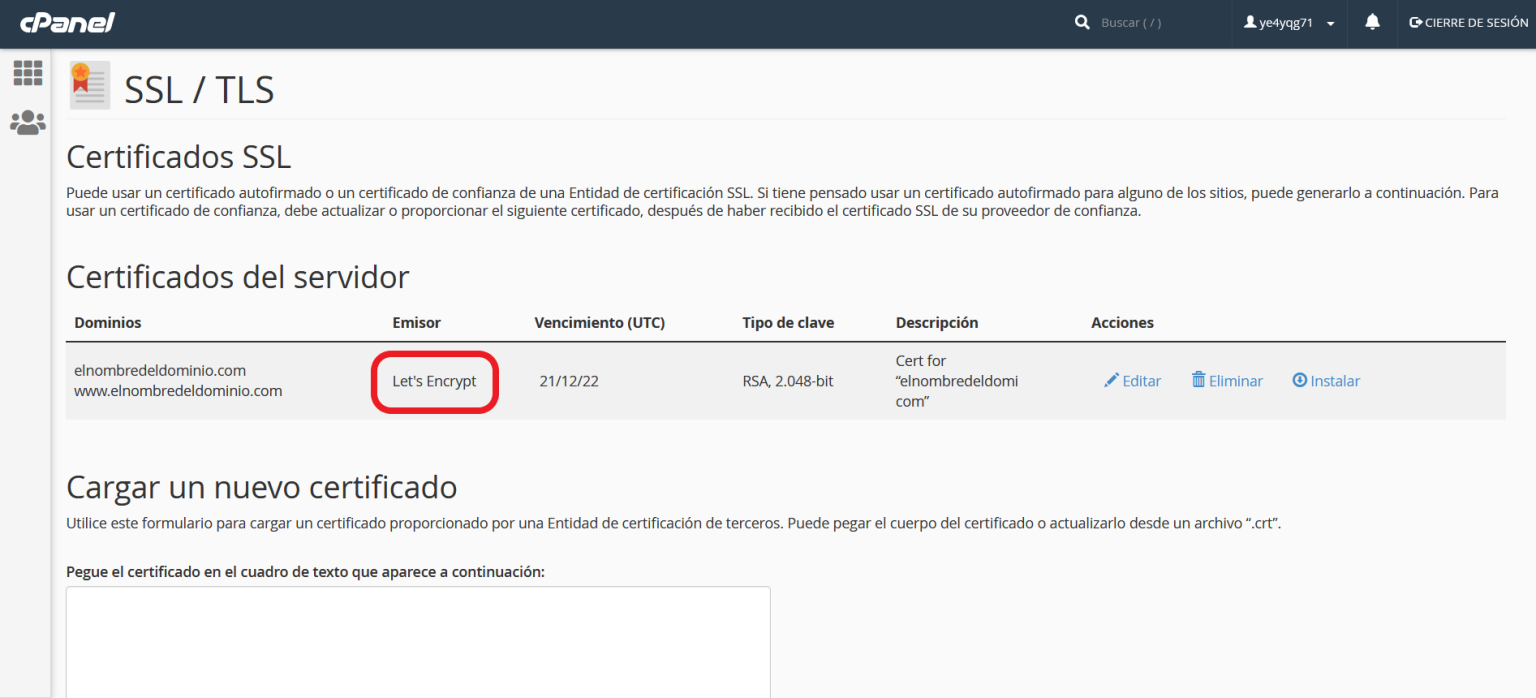Sort by the Emisor column header
1536x698 pixels.
[416, 323]
